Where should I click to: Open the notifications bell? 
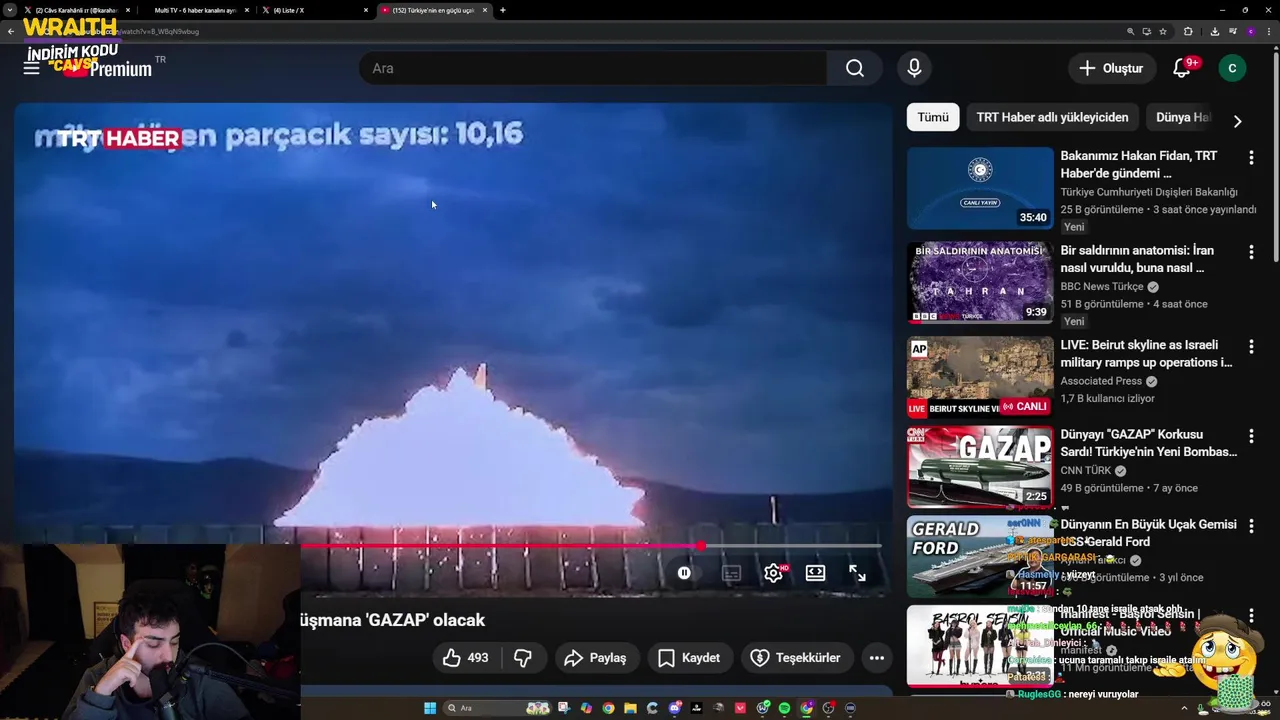tap(1182, 68)
